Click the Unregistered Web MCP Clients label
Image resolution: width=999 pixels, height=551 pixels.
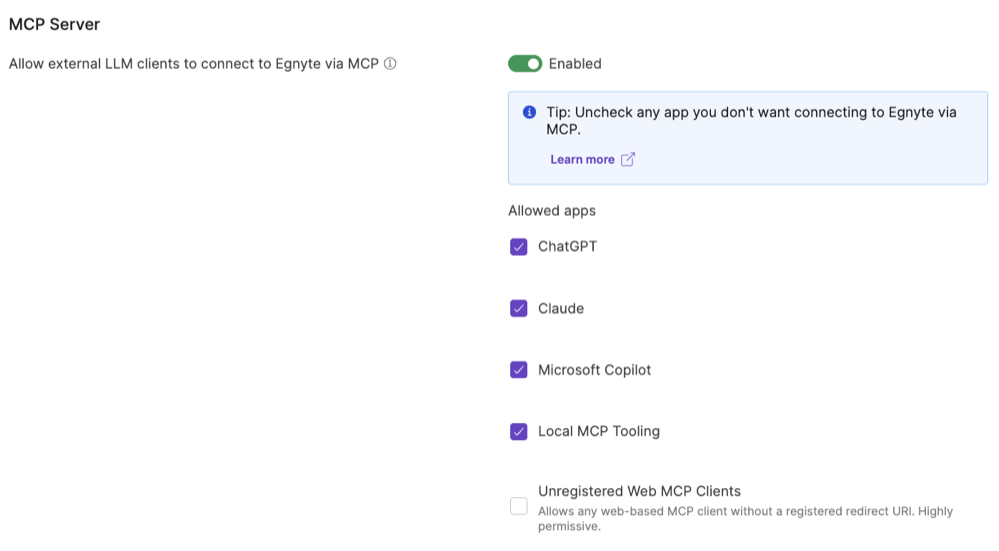click(639, 491)
